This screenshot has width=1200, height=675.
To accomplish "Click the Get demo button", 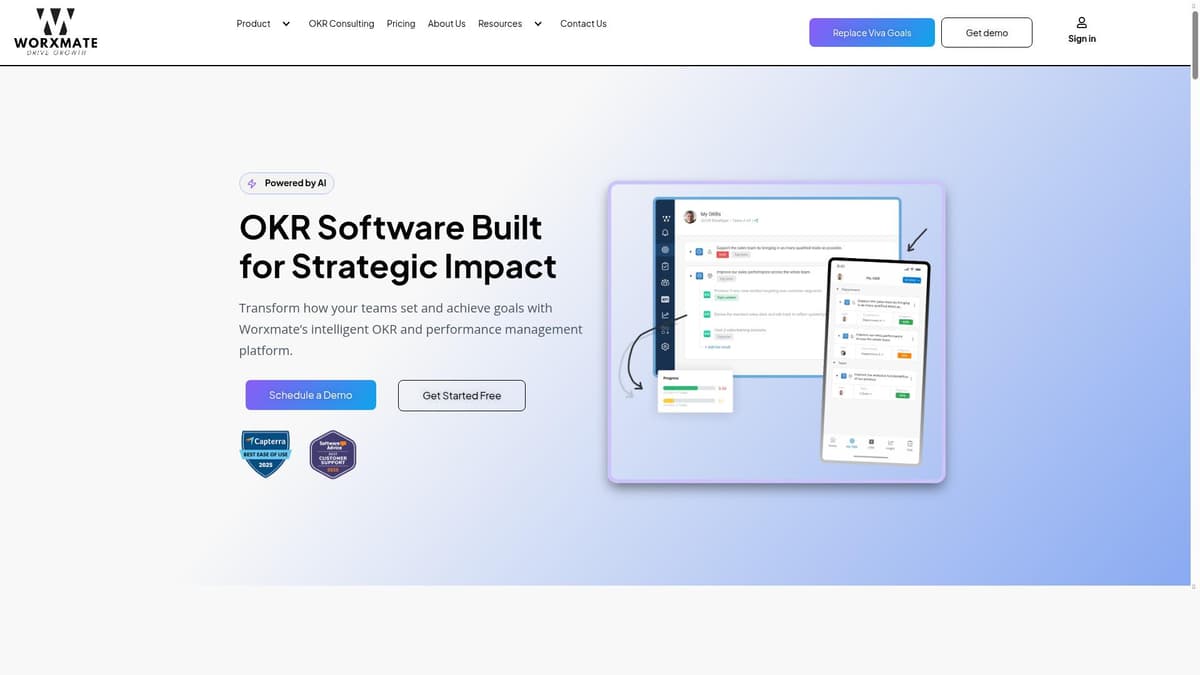I will click(x=987, y=33).
